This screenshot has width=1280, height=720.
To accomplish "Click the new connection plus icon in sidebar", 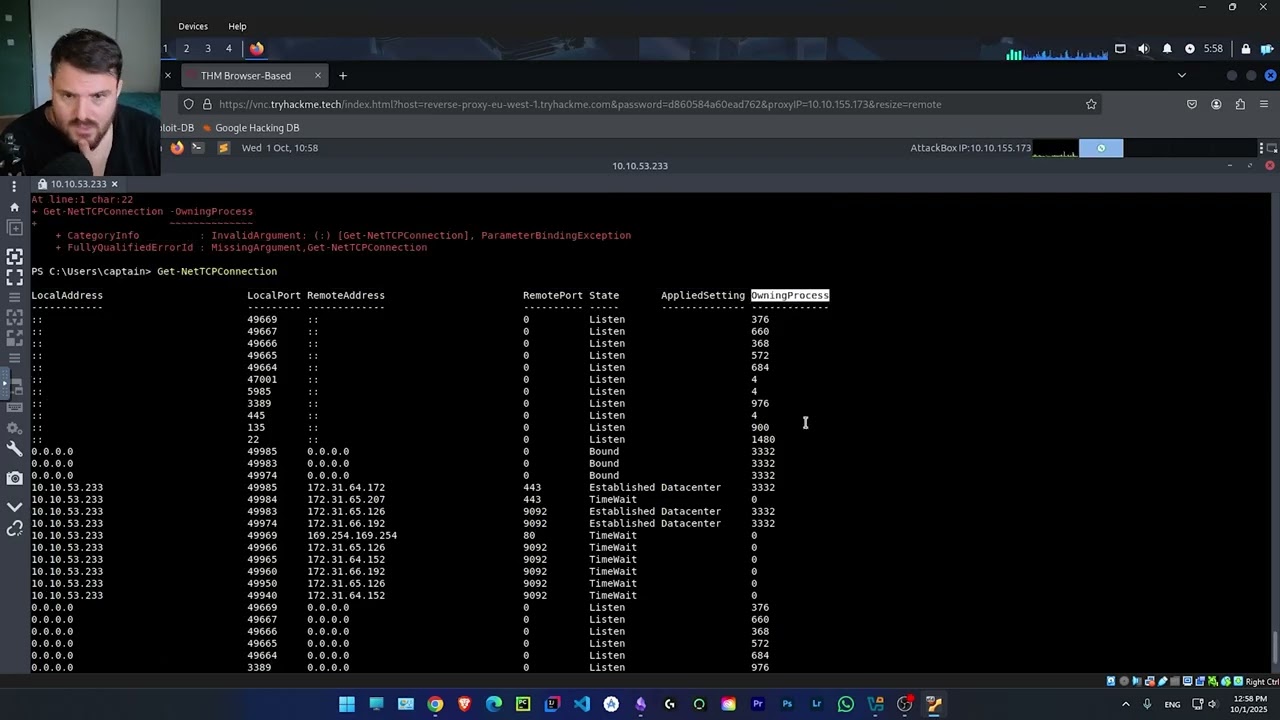I will (x=14, y=228).
